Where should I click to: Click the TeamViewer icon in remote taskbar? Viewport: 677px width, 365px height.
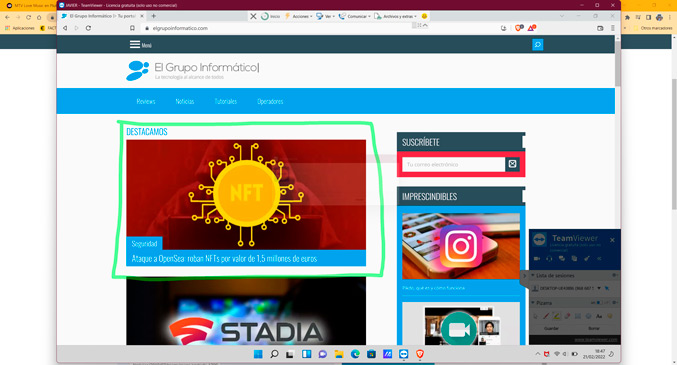[404, 354]
